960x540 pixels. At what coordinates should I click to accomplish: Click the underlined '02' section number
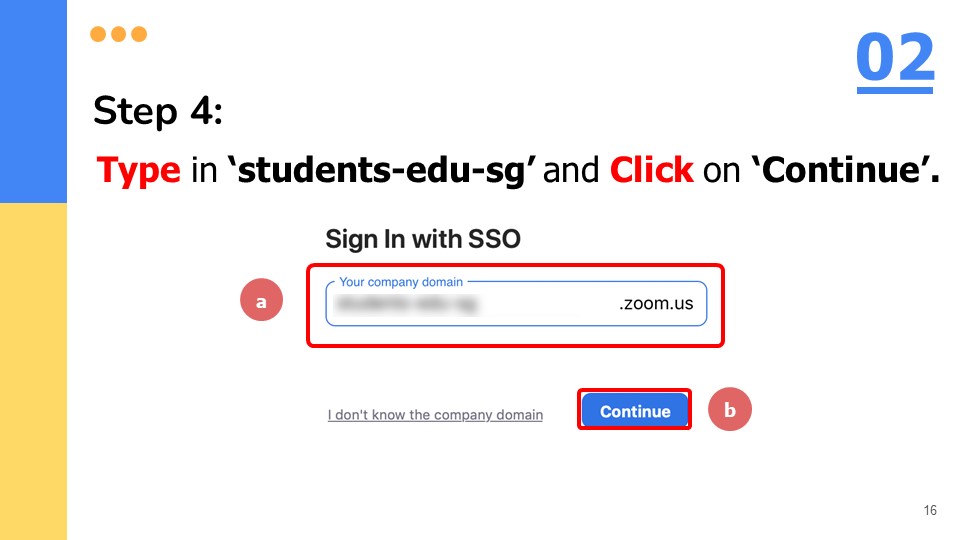tap(895, 59)
